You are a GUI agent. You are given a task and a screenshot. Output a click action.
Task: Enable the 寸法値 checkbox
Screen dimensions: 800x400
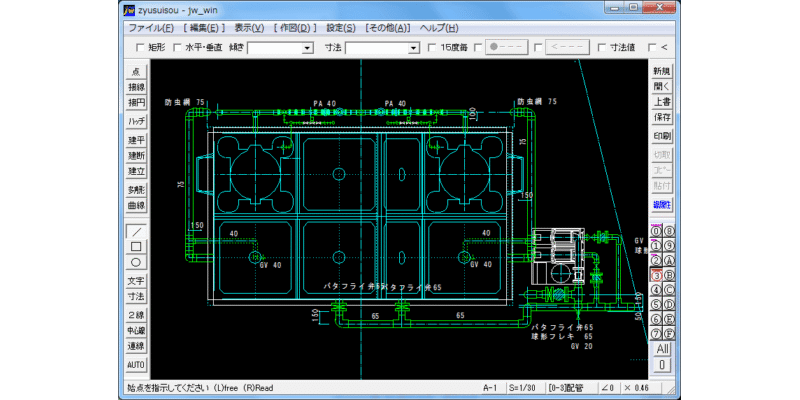tap(602, 47)
